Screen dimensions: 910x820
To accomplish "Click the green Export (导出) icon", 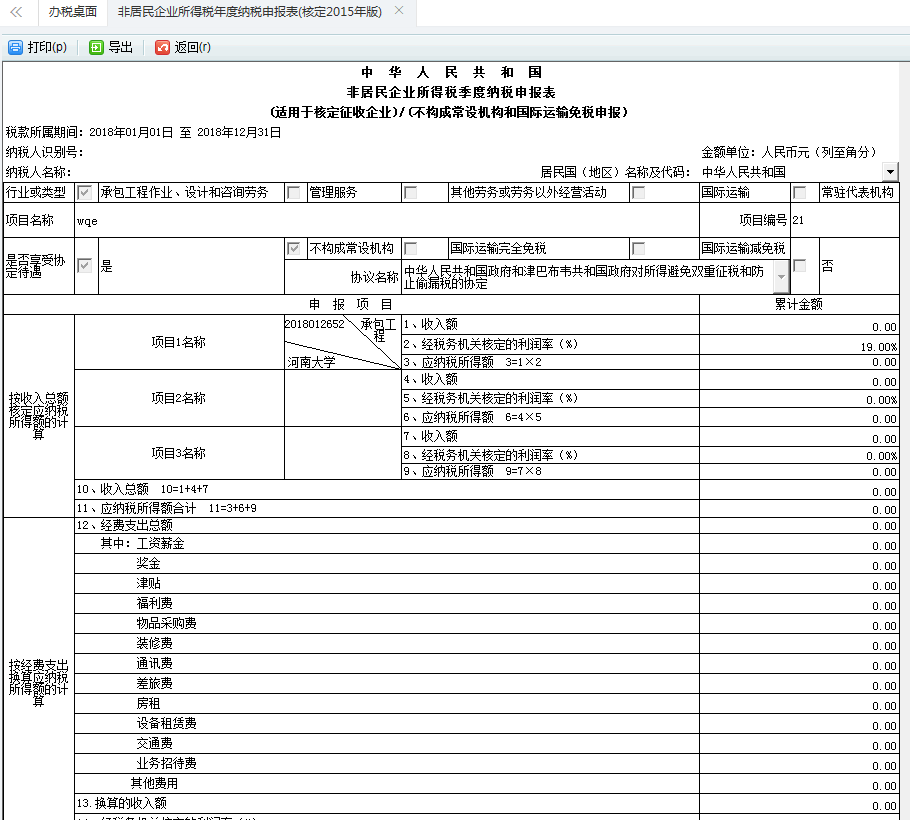I will click(x=95, y=46).
